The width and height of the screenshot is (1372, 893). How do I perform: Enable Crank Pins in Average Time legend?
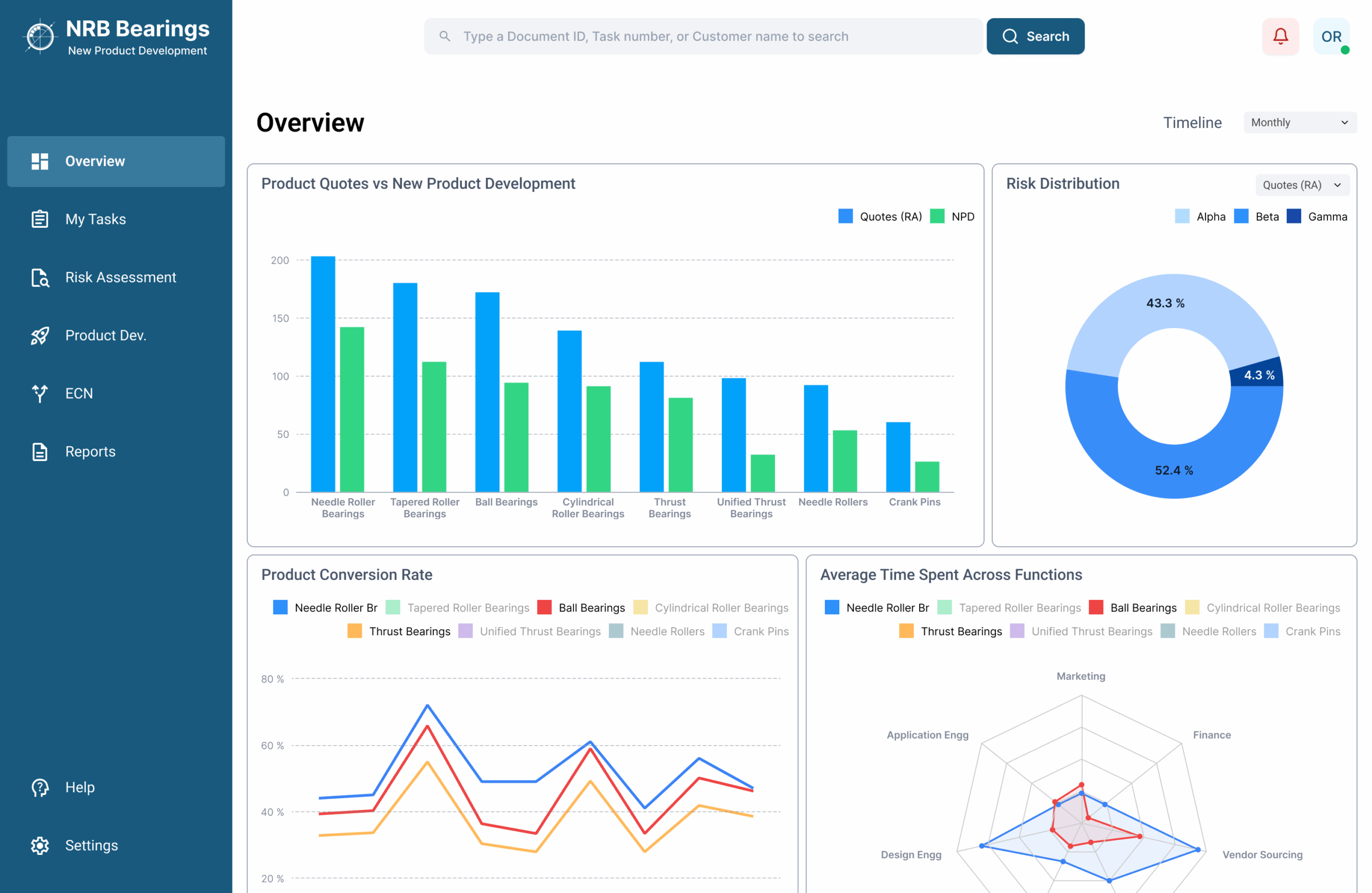(1302, 631)
